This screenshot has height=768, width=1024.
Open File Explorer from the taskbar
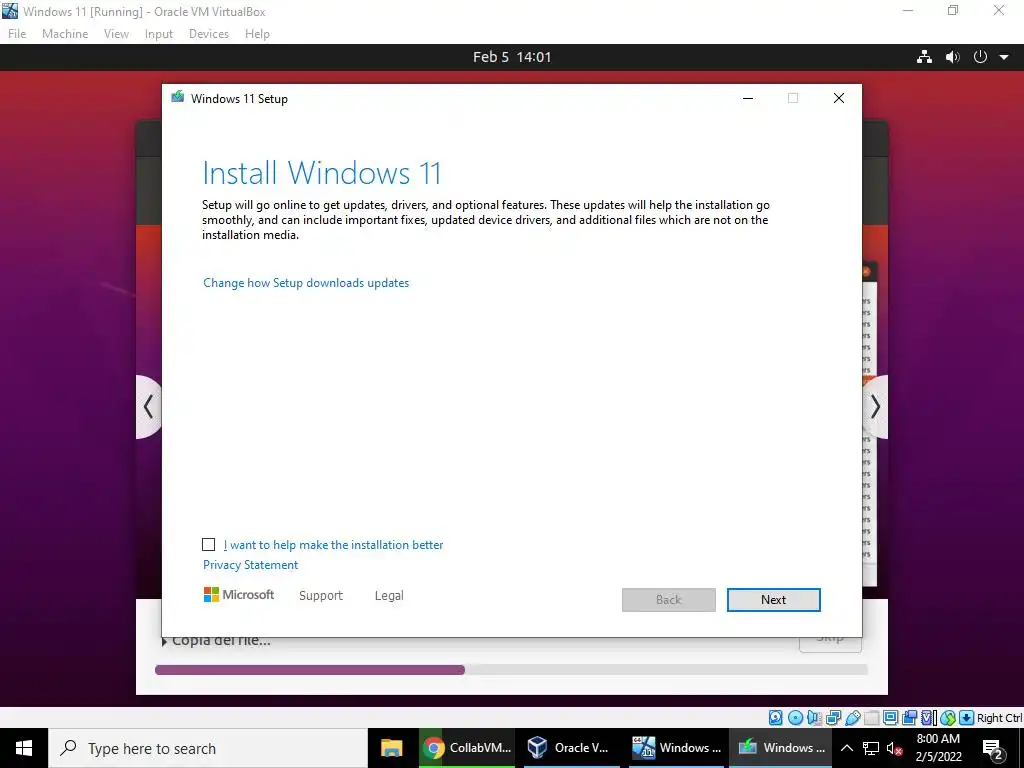(x=391, y=748)
